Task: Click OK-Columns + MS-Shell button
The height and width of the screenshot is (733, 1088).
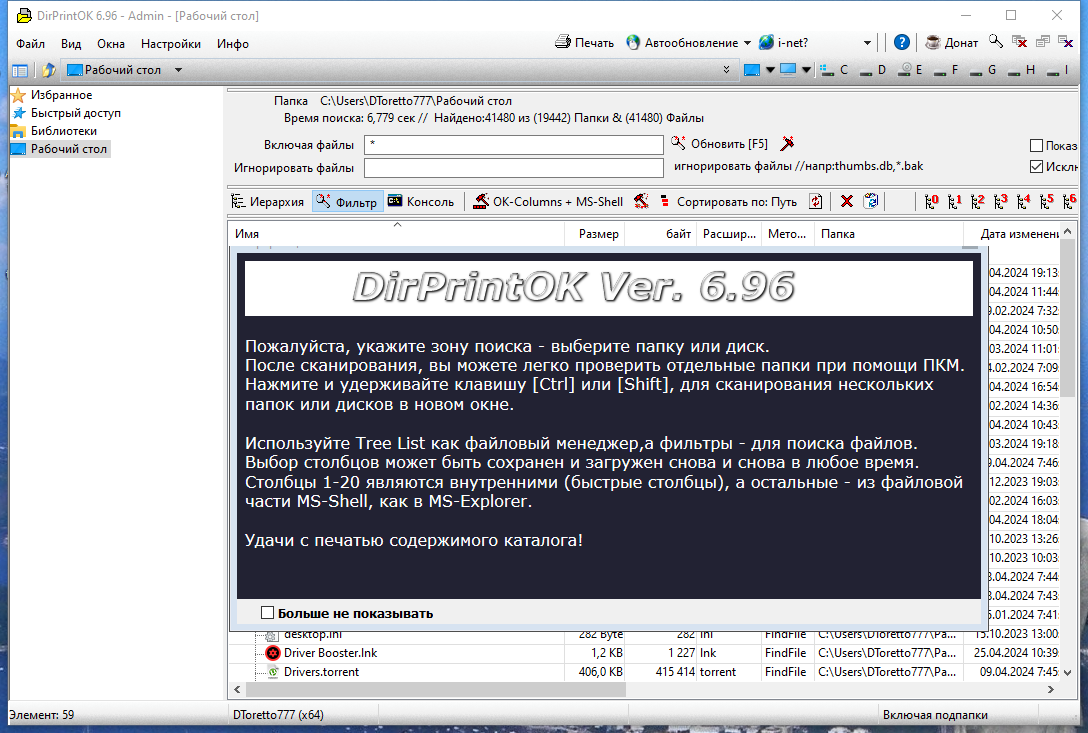Action: (x=547, y=202)
